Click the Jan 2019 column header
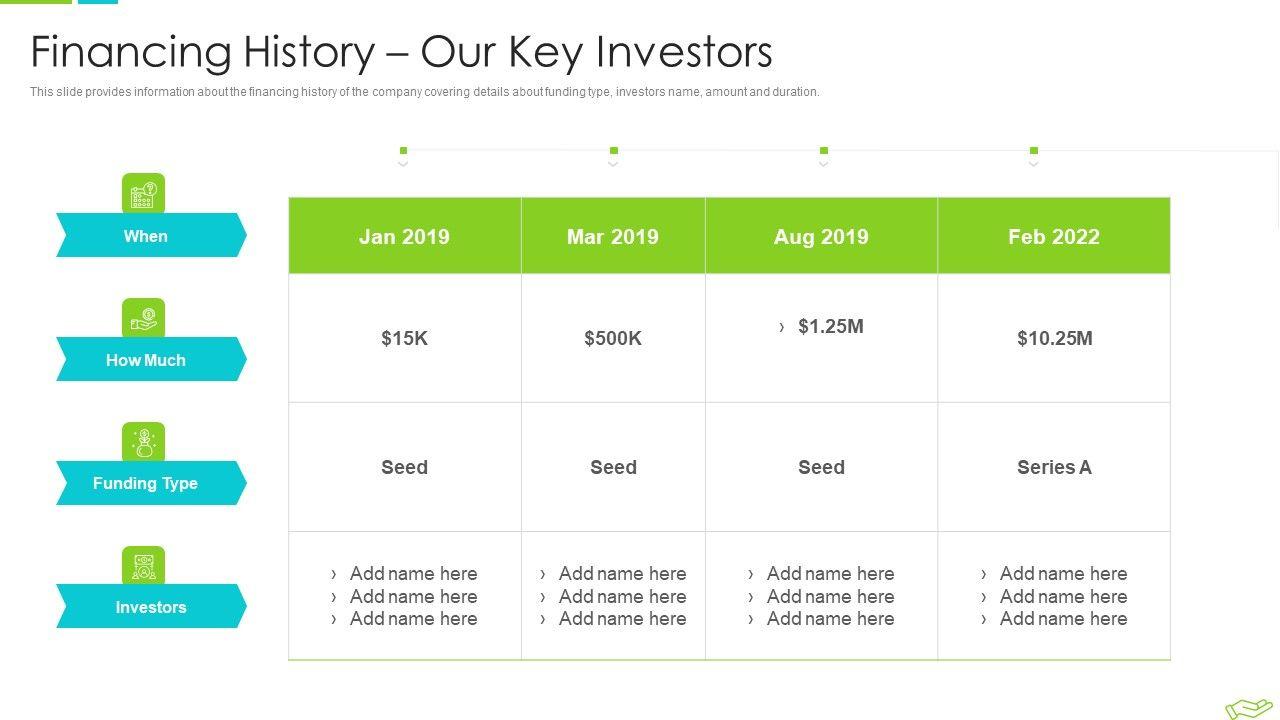This screenshot has height=720, width=1280. click(x=404, y=237)
